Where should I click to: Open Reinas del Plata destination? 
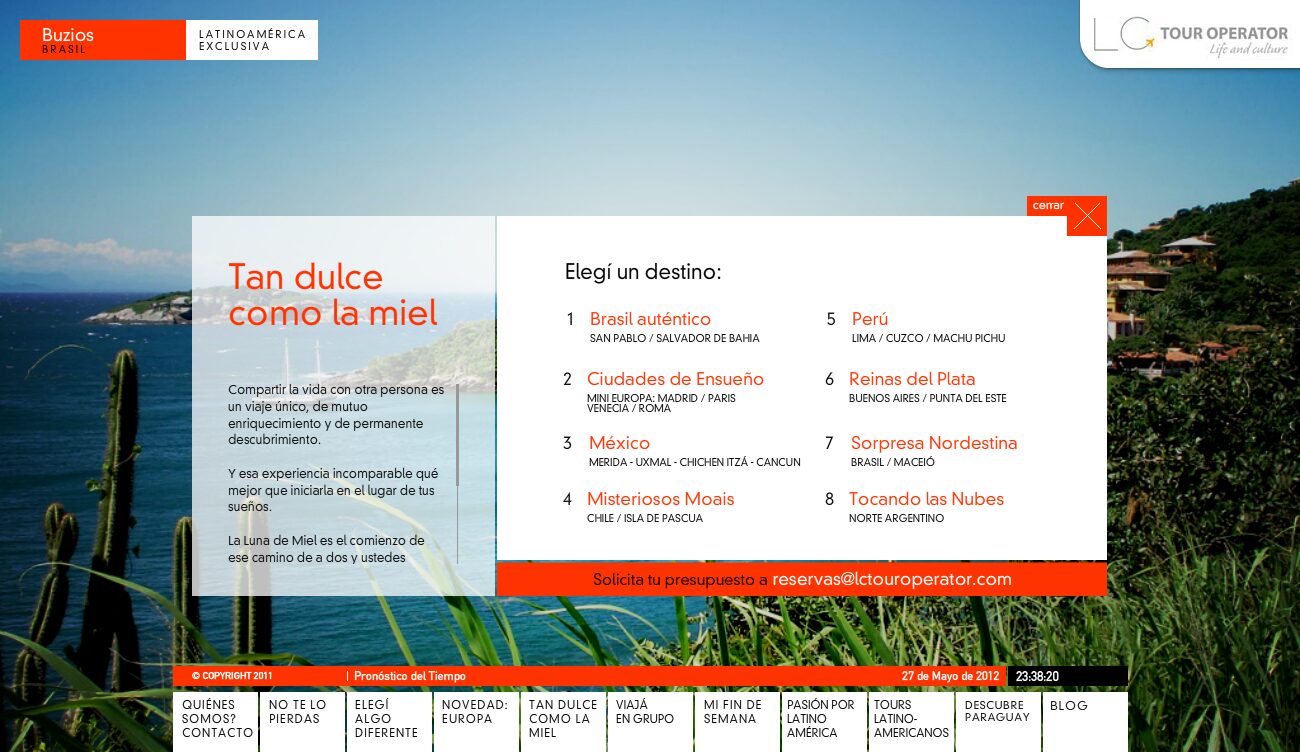coord(912,379)
